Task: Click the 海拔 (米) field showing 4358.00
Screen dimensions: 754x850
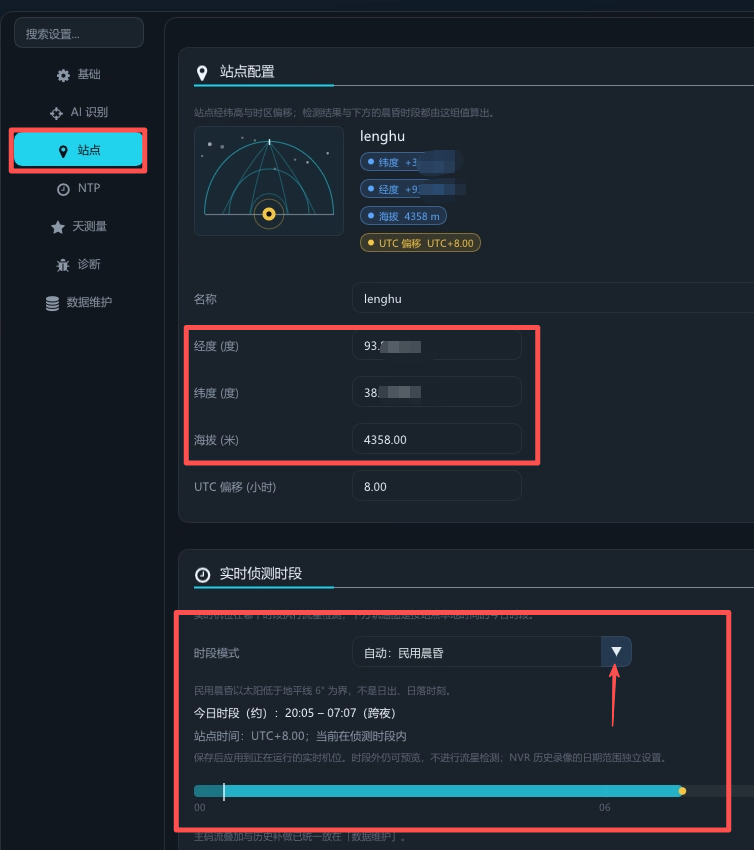Action: click(x=437, y=439)
